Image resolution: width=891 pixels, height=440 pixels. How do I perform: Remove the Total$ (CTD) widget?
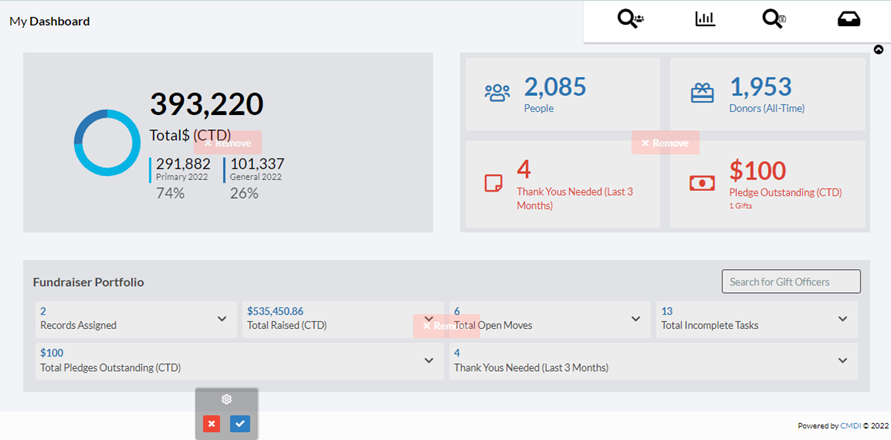click(228, 143)
